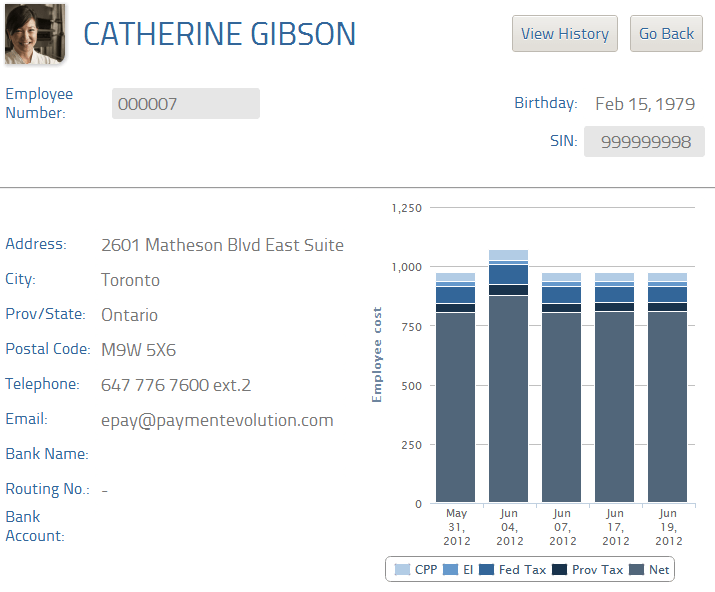Toggle the Fed Tax legend entry
Viewport: 715px width, 592px height.
click(512, 570)
